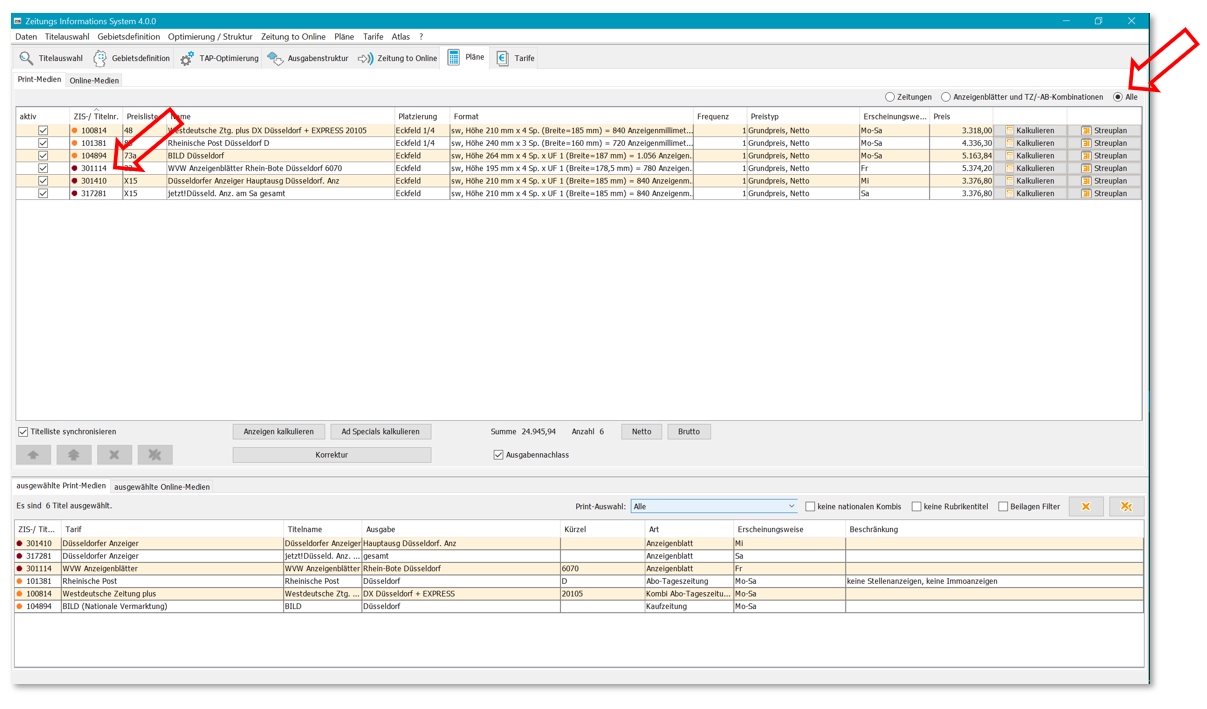Open the Tarife toolbar icon
This screenshot has width=1207, height=709.
pos(503,58)
